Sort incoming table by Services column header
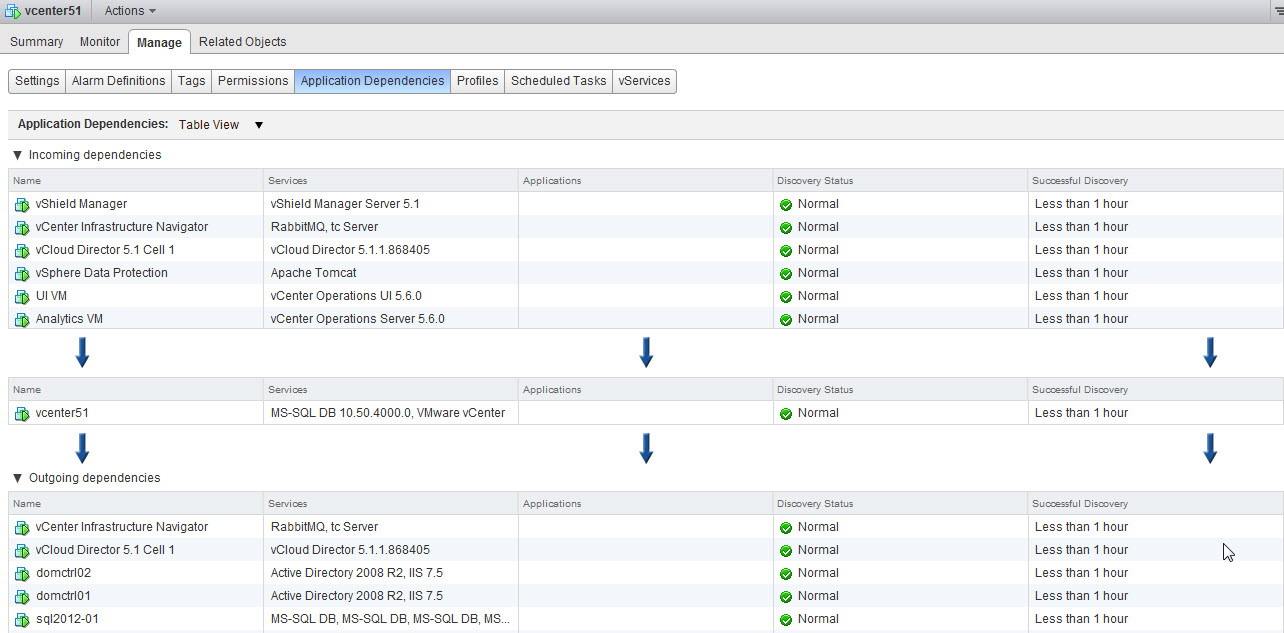This screenshot has width=1284, height=633. 391,181
